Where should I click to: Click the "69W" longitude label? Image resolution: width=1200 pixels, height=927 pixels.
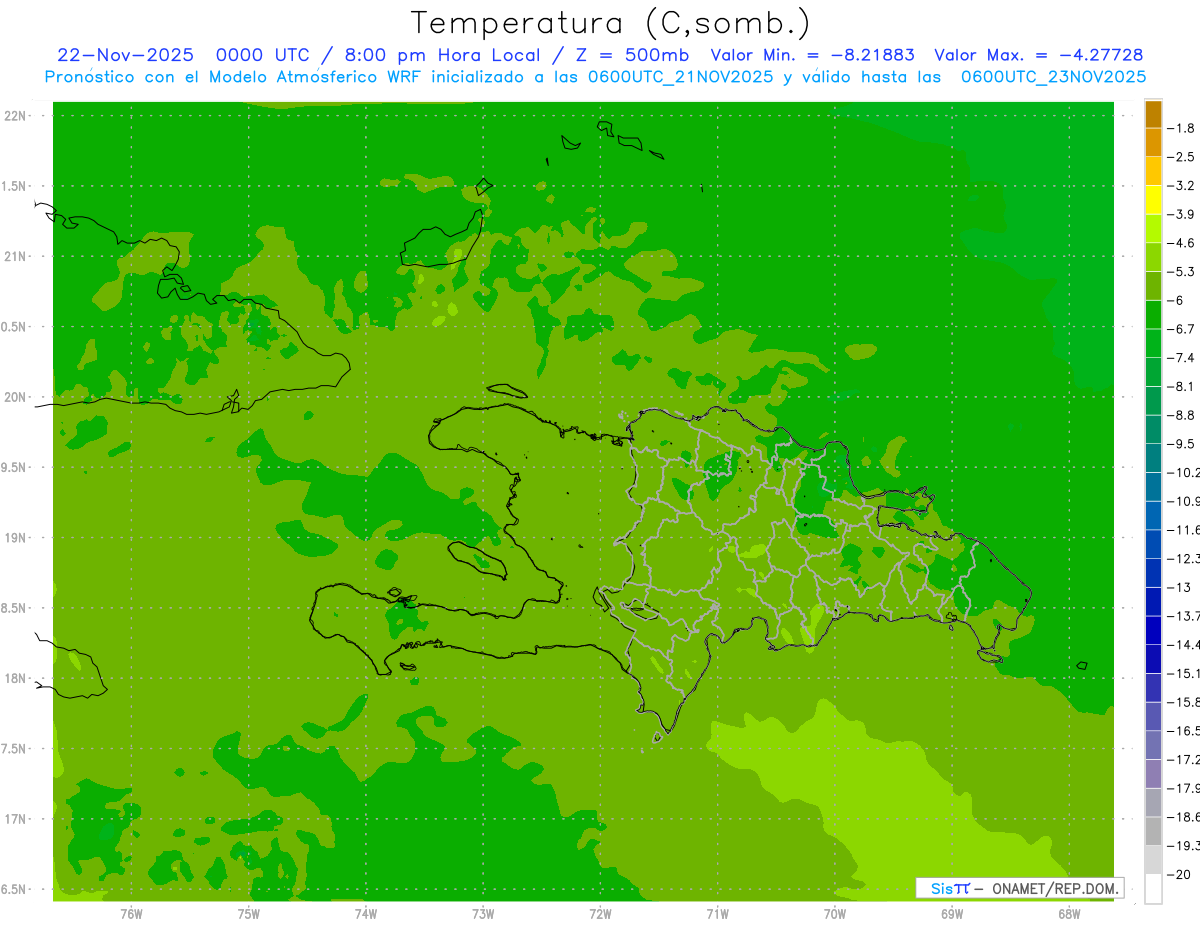pyautogui.click(x=952, y=914)
